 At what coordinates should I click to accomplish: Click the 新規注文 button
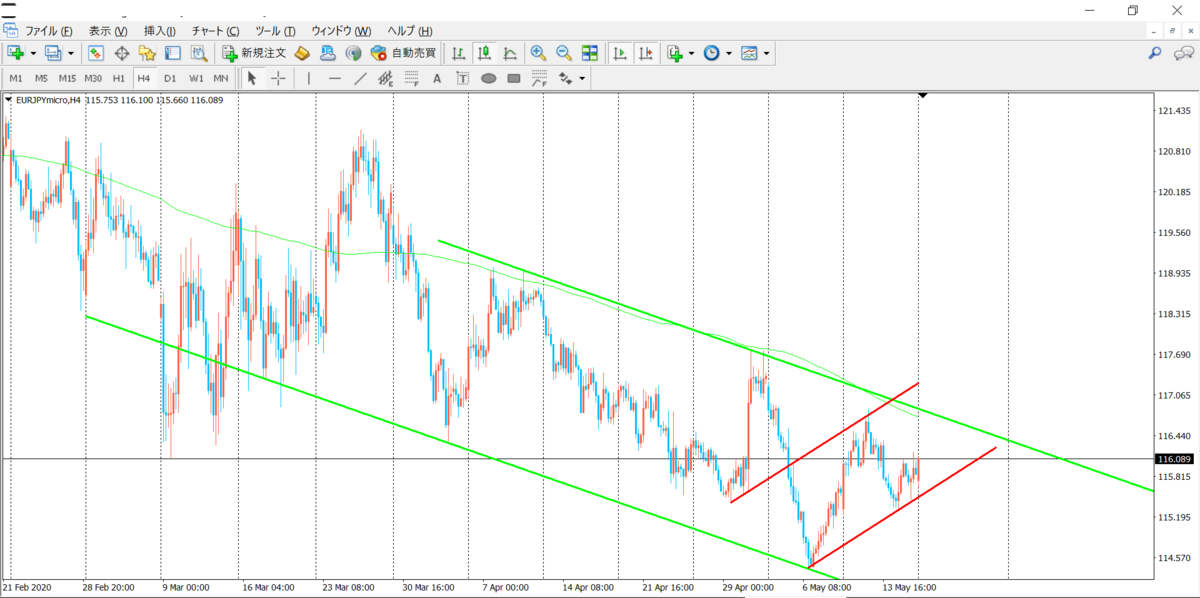tap(254, 53)
